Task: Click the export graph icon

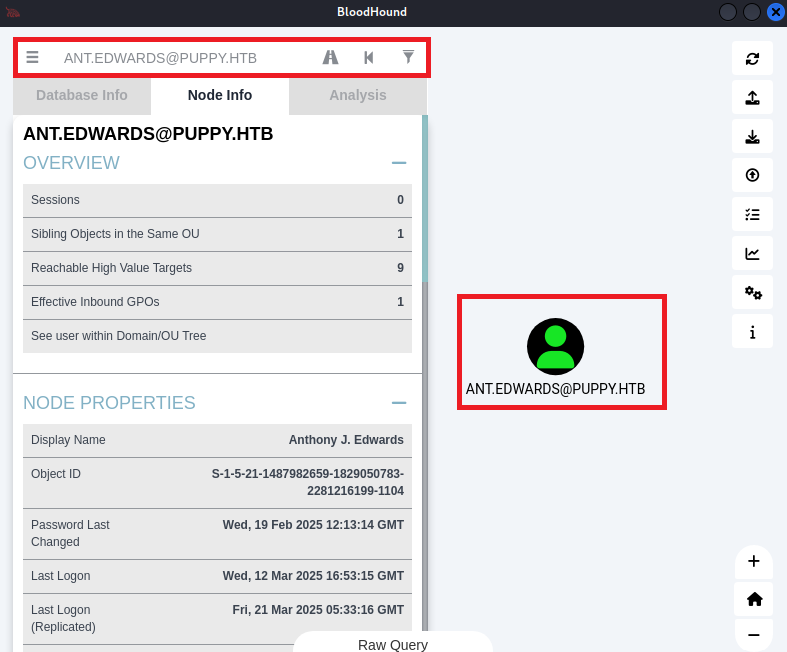Action: (x=752, y=98)
